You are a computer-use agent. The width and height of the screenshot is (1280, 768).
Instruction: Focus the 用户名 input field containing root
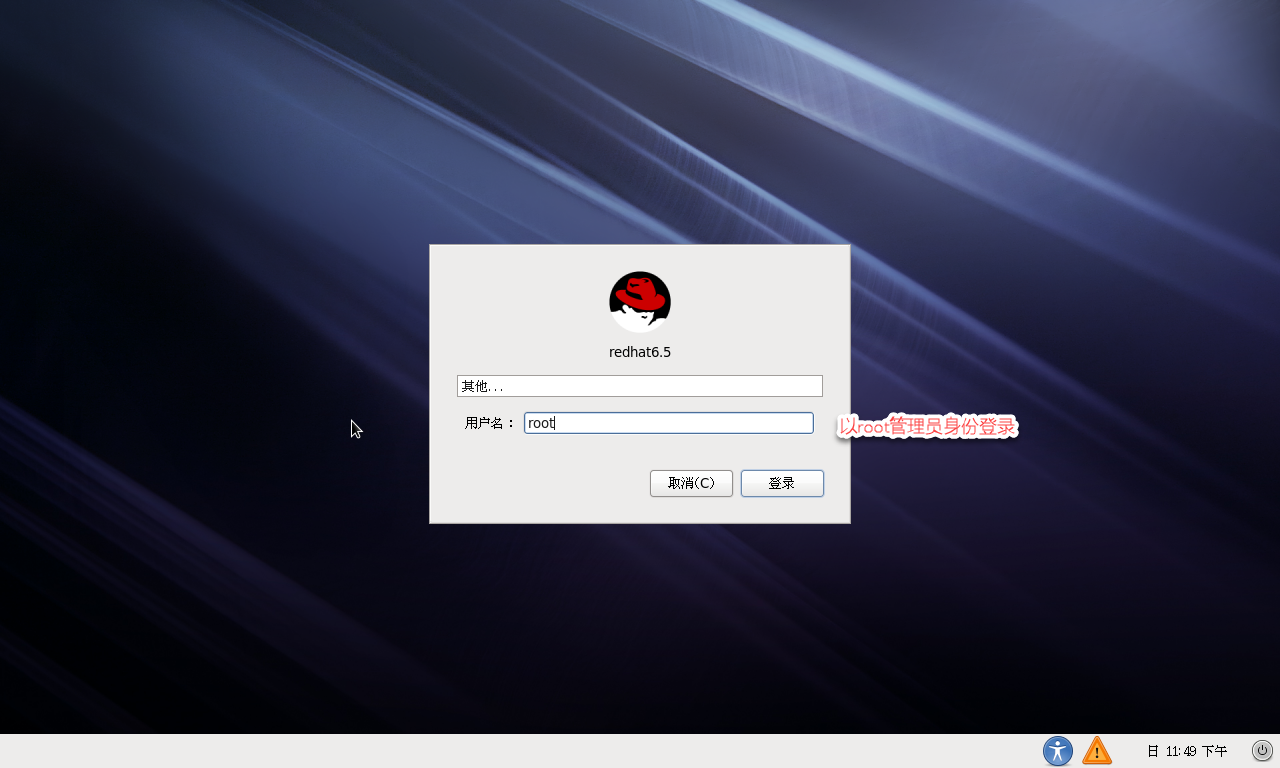(x=669, y=423)
